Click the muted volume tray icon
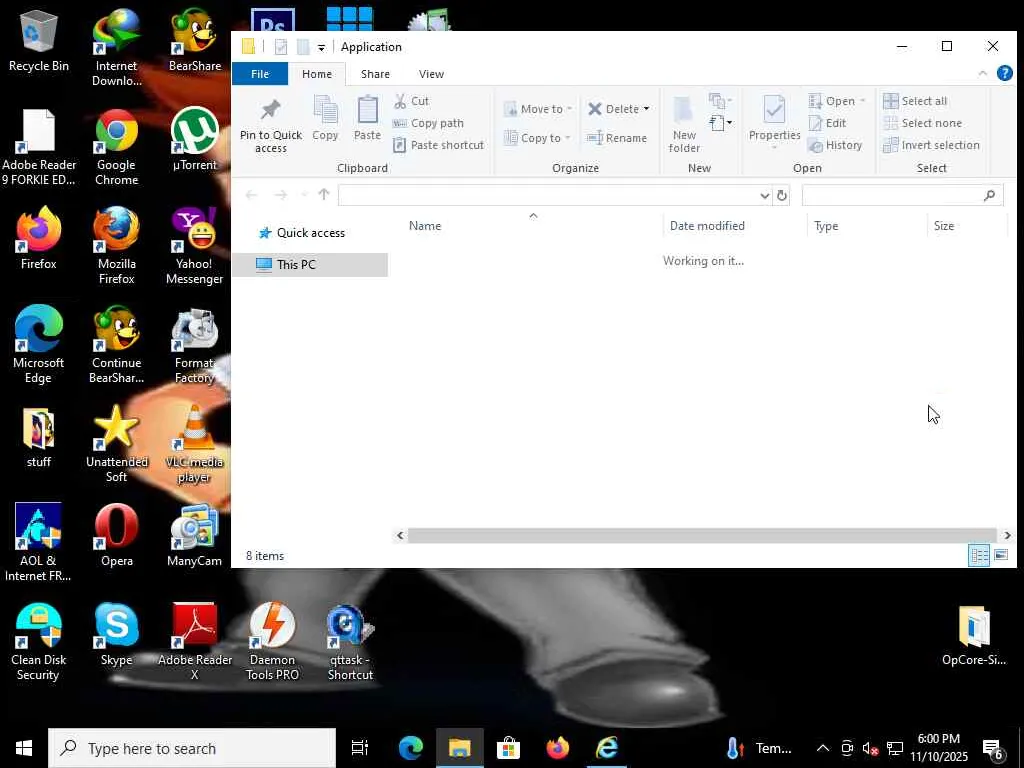The height and width of the screenshot is (768, 1024). 869,748
